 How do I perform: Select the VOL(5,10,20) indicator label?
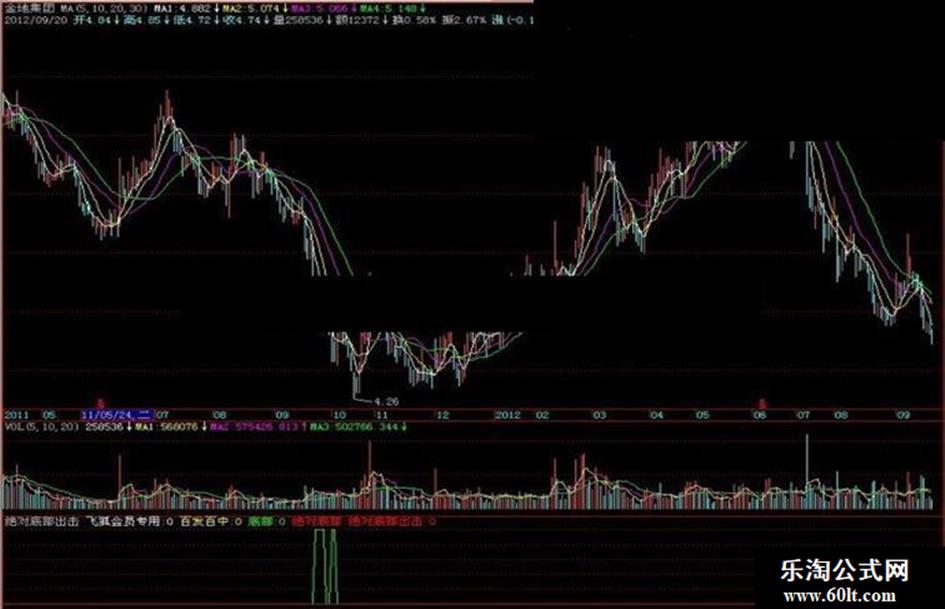click(42, 427)
